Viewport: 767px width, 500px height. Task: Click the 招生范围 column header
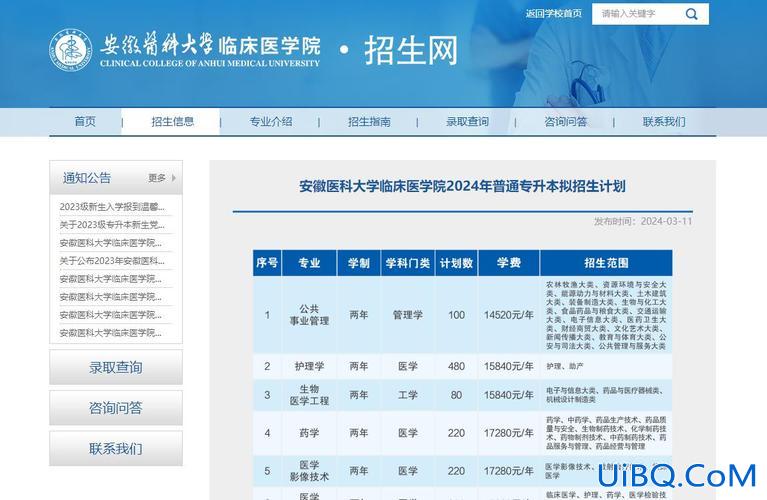pyautogui.click(x=606, y=263)
